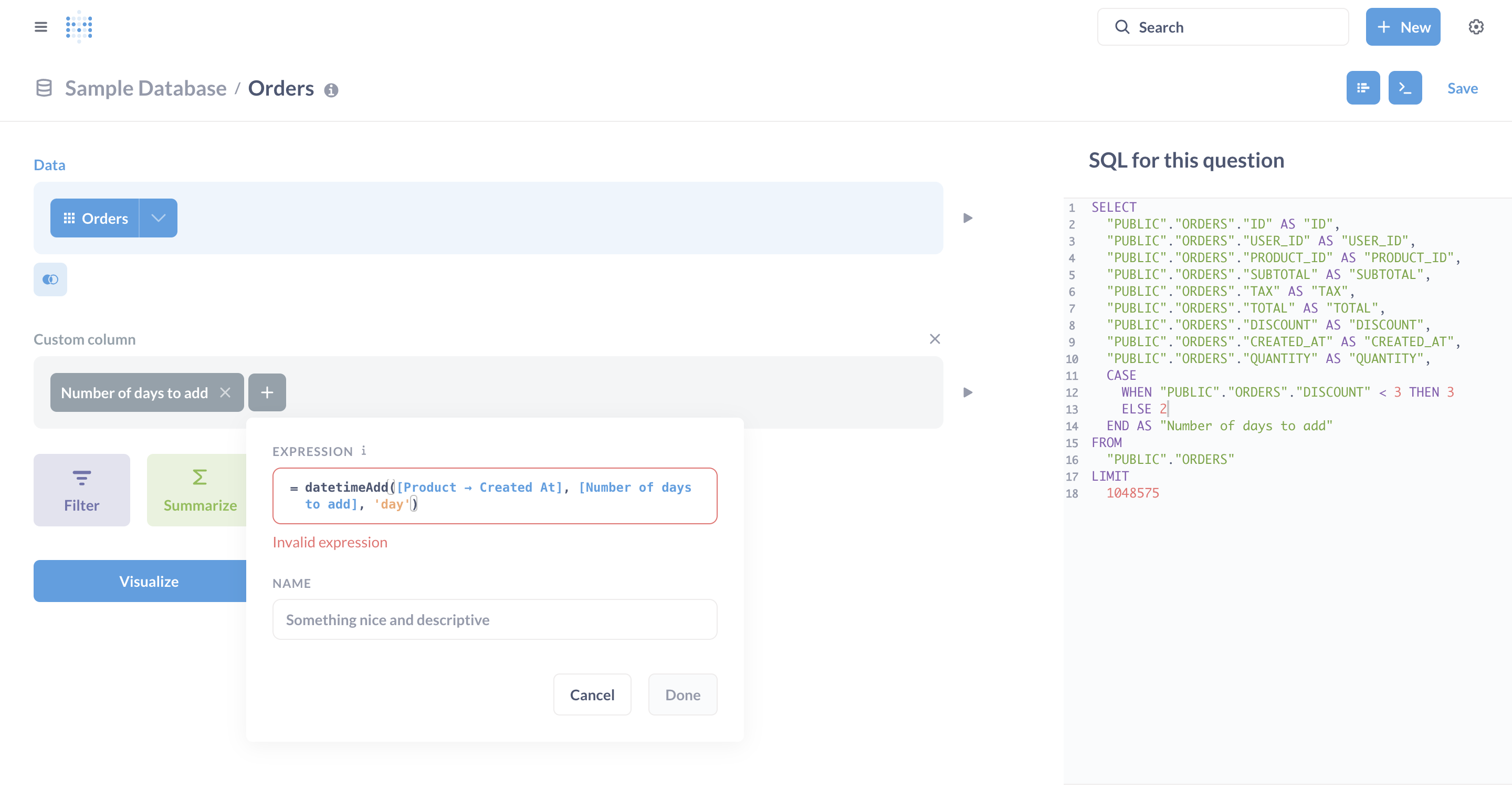Open the settings gear menu
Viewport: 1512px width, 788px height.
tap(1476, 27)
